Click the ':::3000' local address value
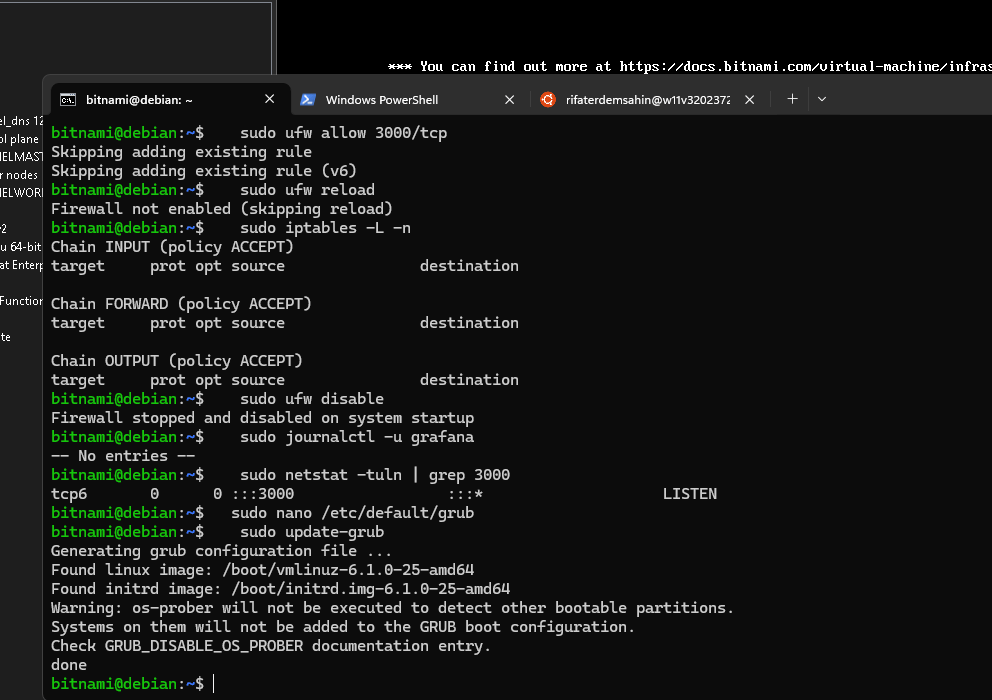 pos(263,494)
